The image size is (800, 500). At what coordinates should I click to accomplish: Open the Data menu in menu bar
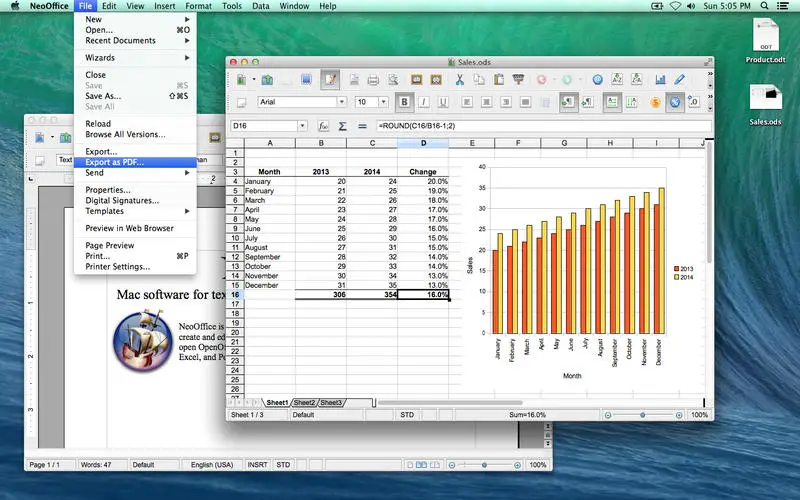point(260,6)
